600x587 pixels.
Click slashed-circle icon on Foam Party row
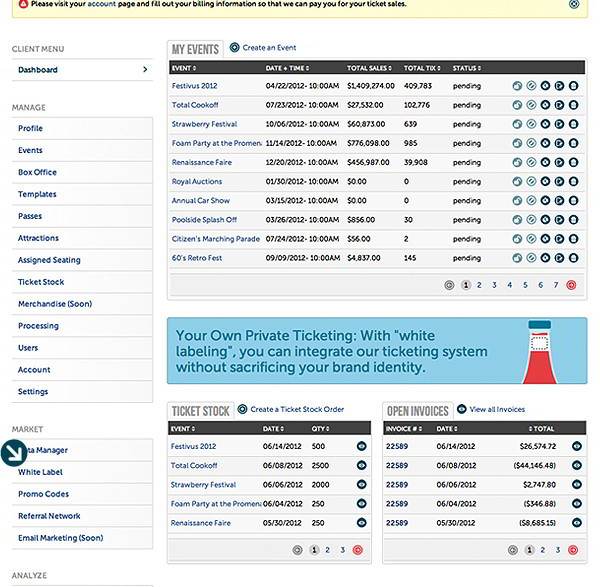(531, 143)
